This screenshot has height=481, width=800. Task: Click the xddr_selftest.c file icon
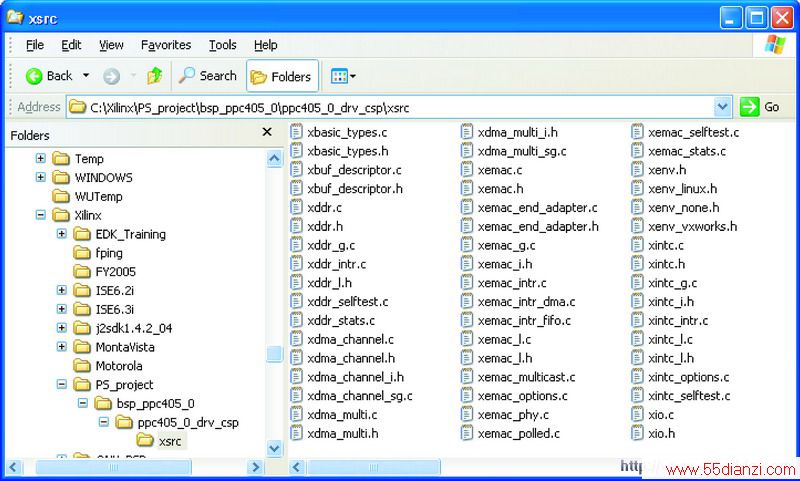click(x=296, y=301)
